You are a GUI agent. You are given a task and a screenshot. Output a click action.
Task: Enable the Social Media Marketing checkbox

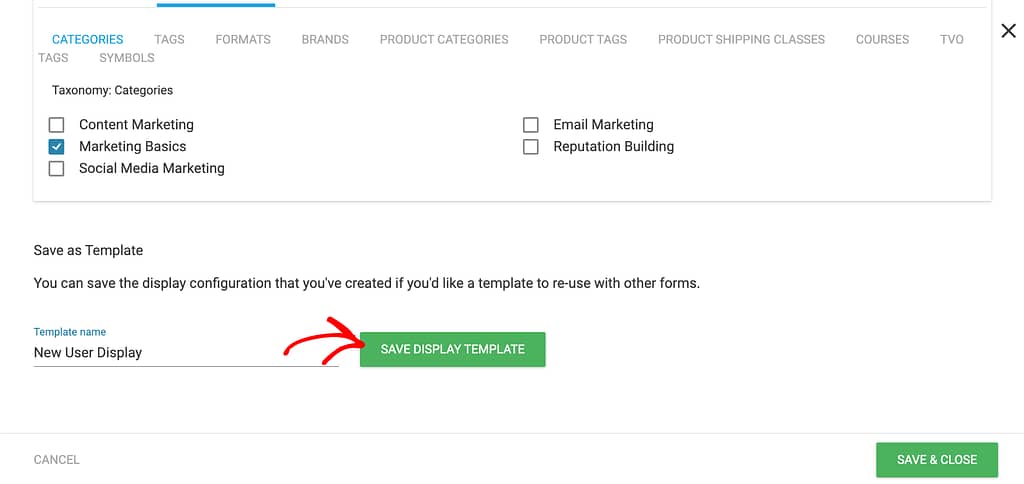coord(57,169)
